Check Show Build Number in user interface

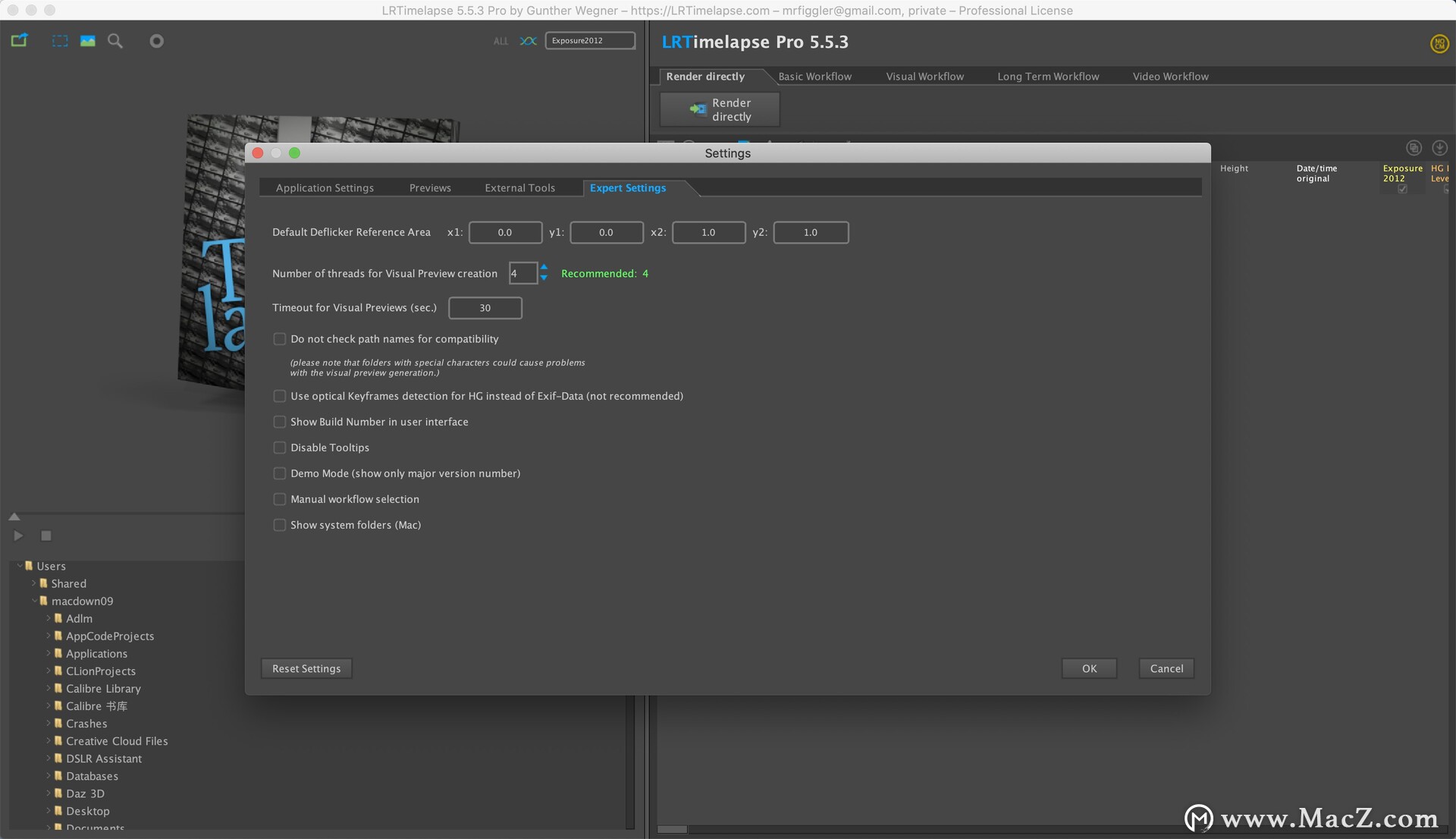point(280,422)
